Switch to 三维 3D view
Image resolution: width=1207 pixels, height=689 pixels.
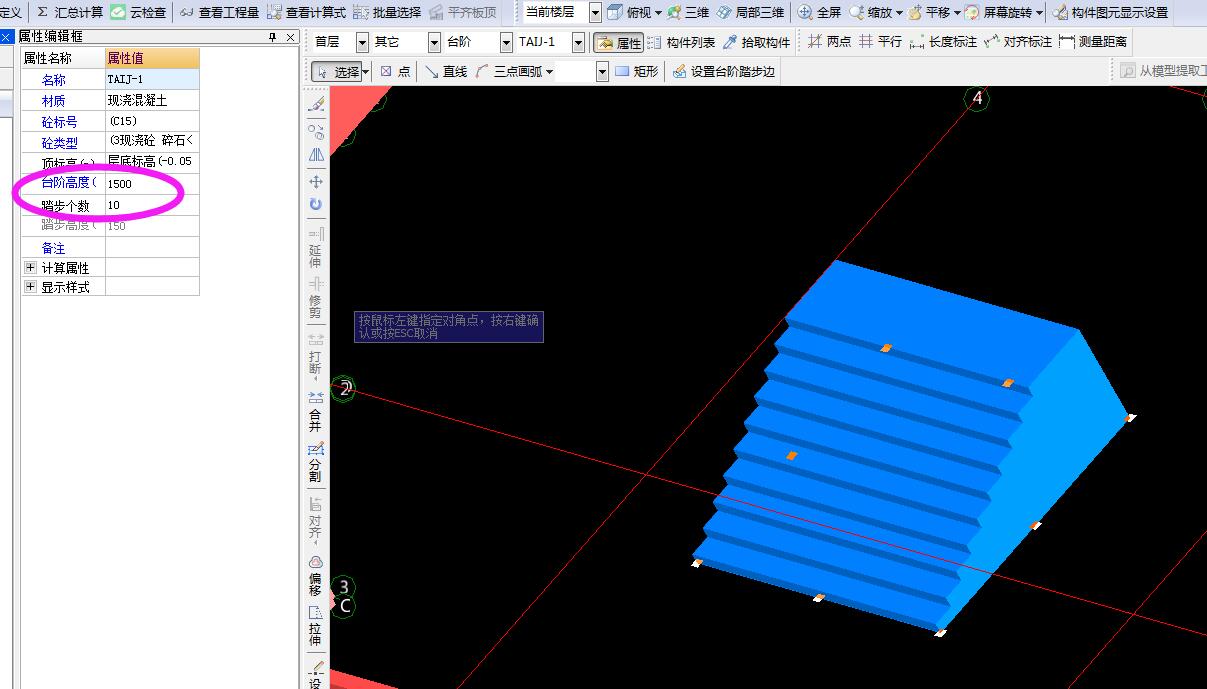[688, 12]
